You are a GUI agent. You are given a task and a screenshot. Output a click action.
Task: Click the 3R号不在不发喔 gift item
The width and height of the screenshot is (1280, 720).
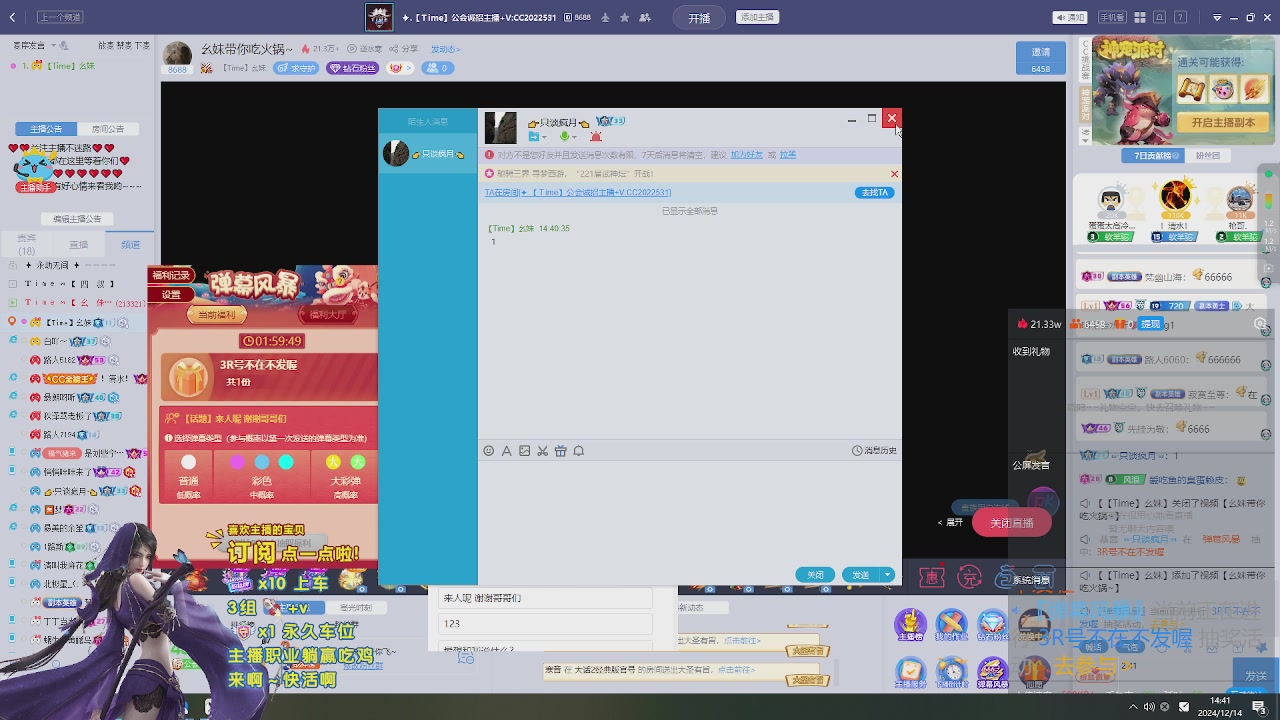[268, 377]
